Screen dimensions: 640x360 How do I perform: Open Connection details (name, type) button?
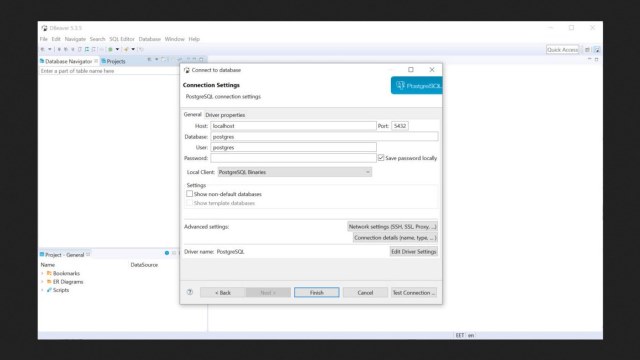tap(395, 238)
